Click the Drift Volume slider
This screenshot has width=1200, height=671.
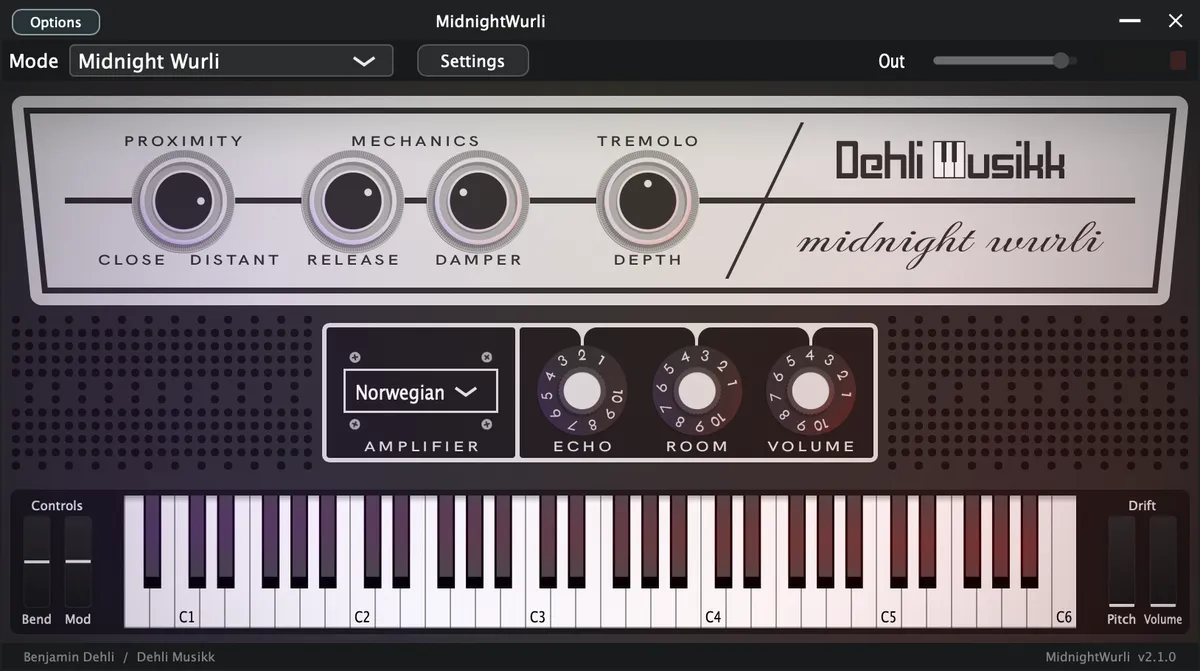coord(1163,561)
